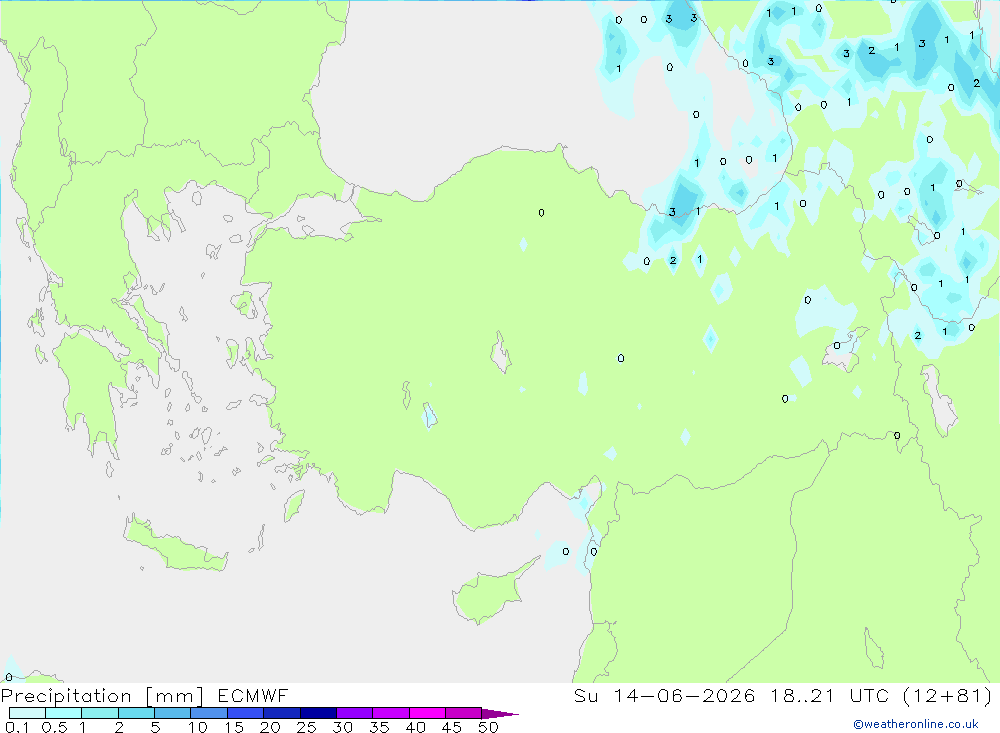Click the legend label '40'

416,727
